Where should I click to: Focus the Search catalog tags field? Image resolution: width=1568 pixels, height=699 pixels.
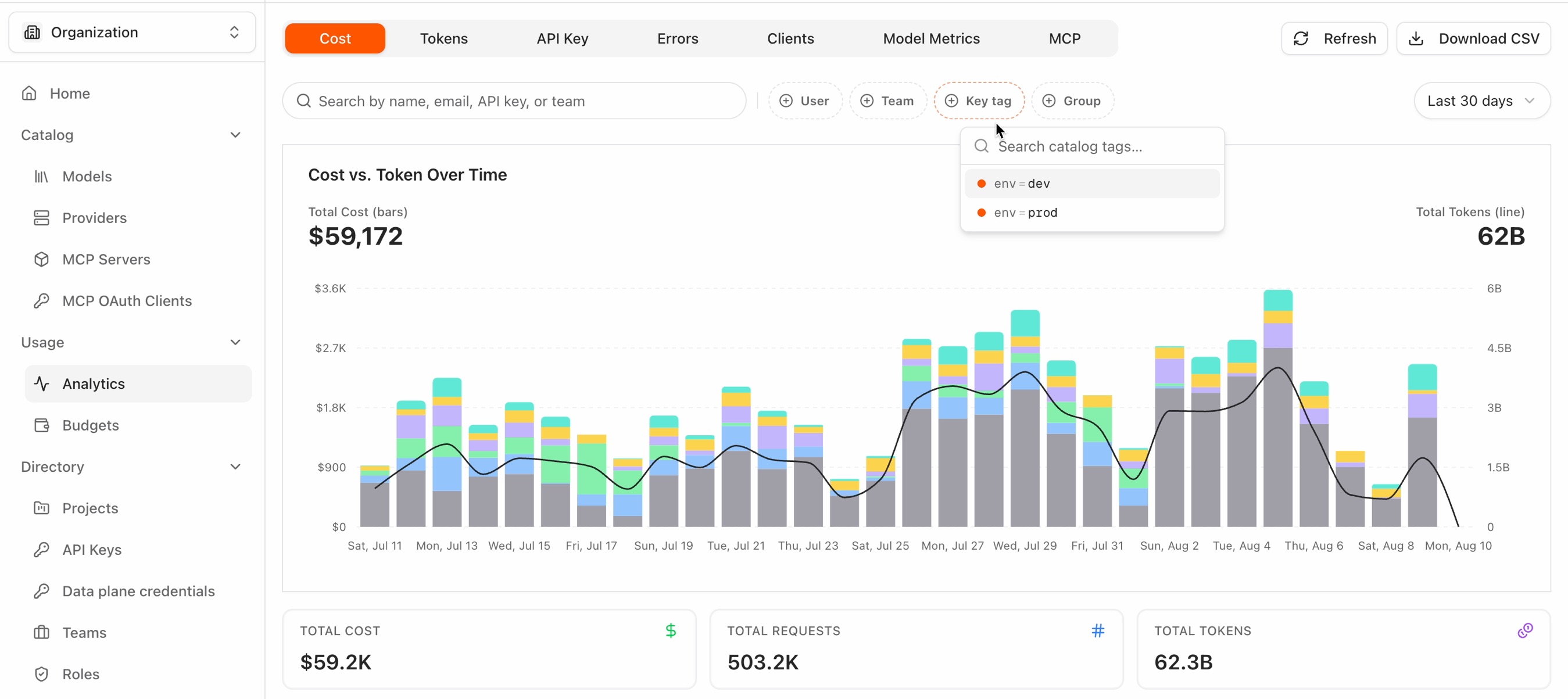1092,146
